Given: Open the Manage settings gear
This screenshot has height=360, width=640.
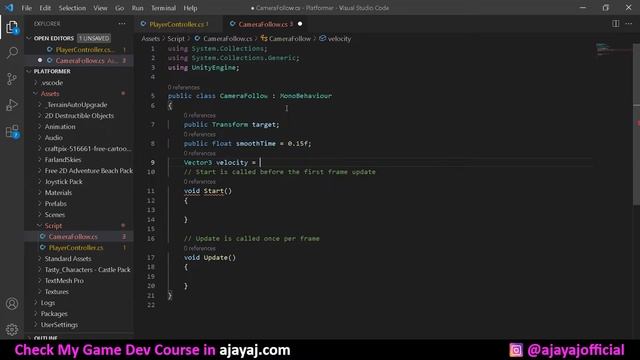Looking at the screenshot, I should (x=12, y=329).
